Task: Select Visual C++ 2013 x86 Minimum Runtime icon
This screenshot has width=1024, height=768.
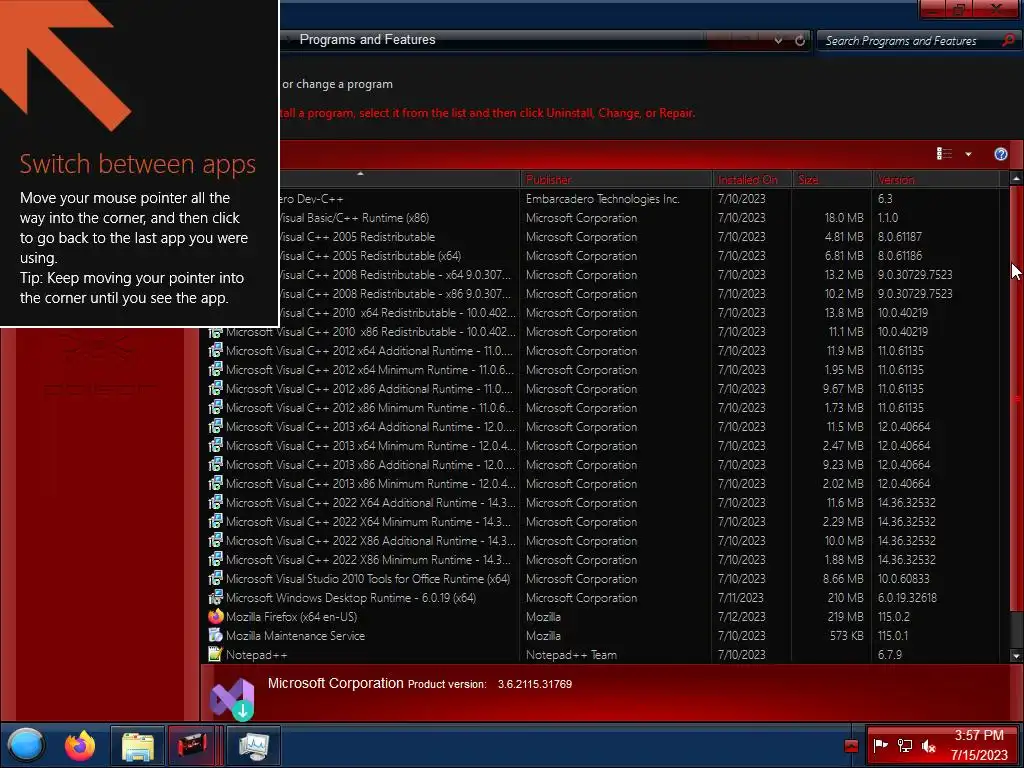Action: (x=216, y=483)
